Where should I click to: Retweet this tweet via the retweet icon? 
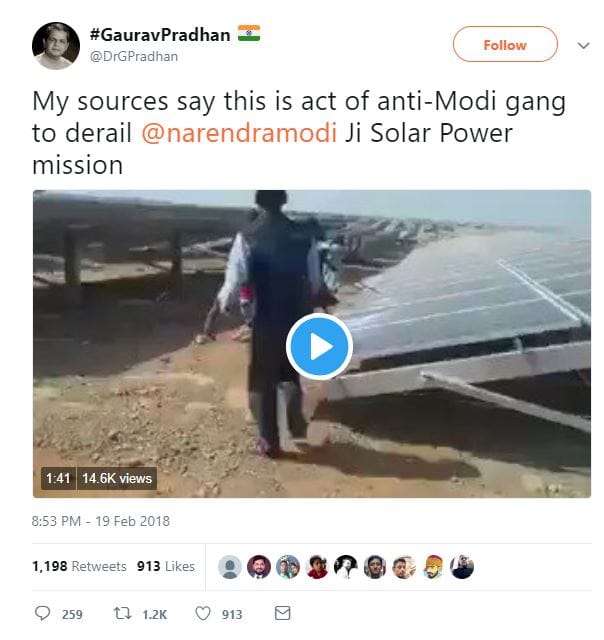point(126,613)
